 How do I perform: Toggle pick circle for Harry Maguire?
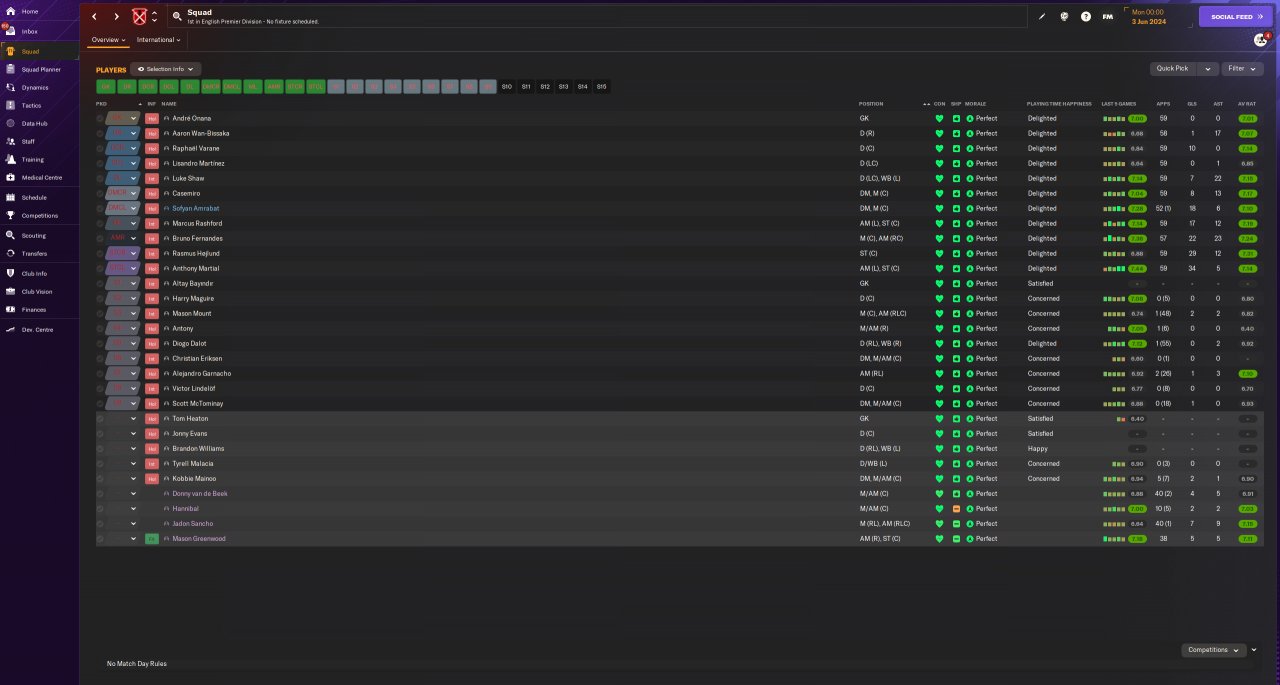100,298
